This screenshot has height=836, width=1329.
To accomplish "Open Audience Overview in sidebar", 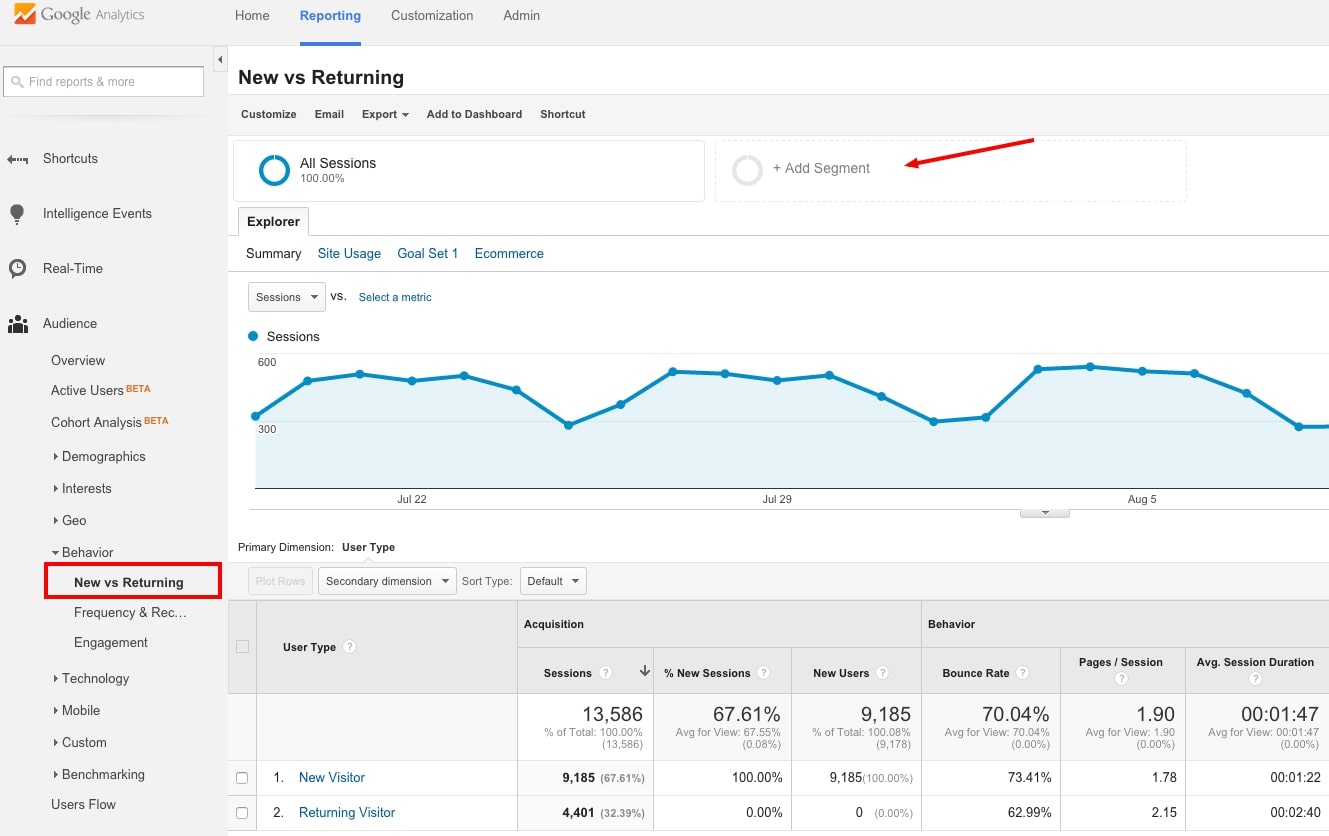I will tap(78, 361).
